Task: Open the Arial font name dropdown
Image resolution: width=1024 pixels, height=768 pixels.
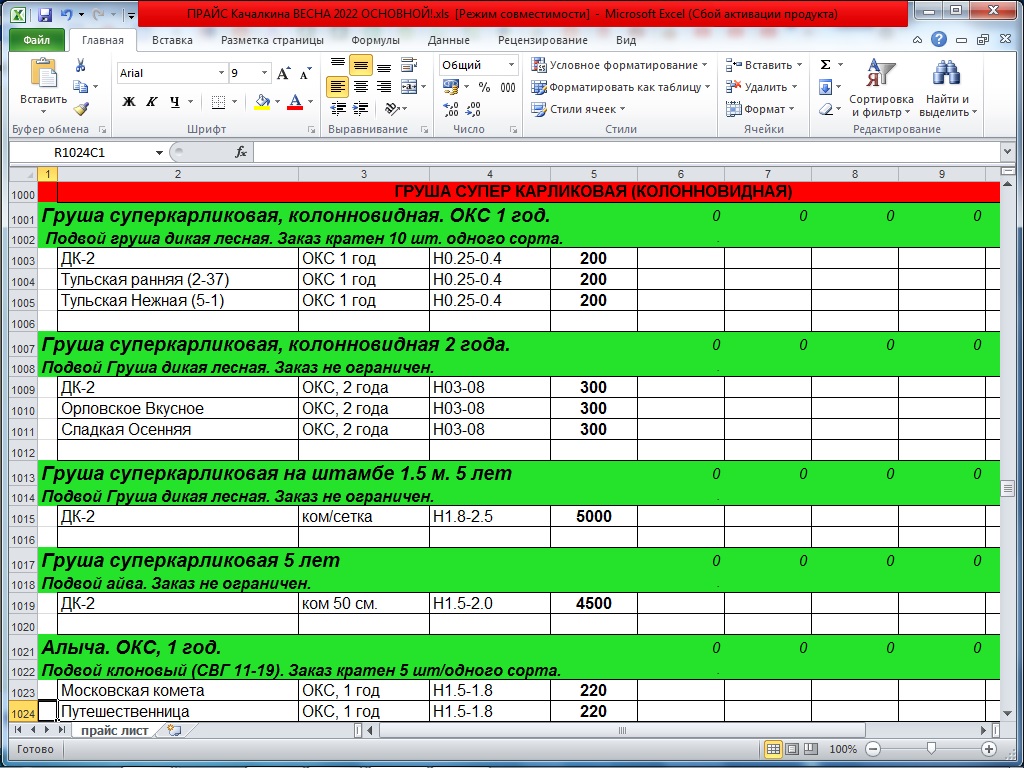Action: point(221,74)
